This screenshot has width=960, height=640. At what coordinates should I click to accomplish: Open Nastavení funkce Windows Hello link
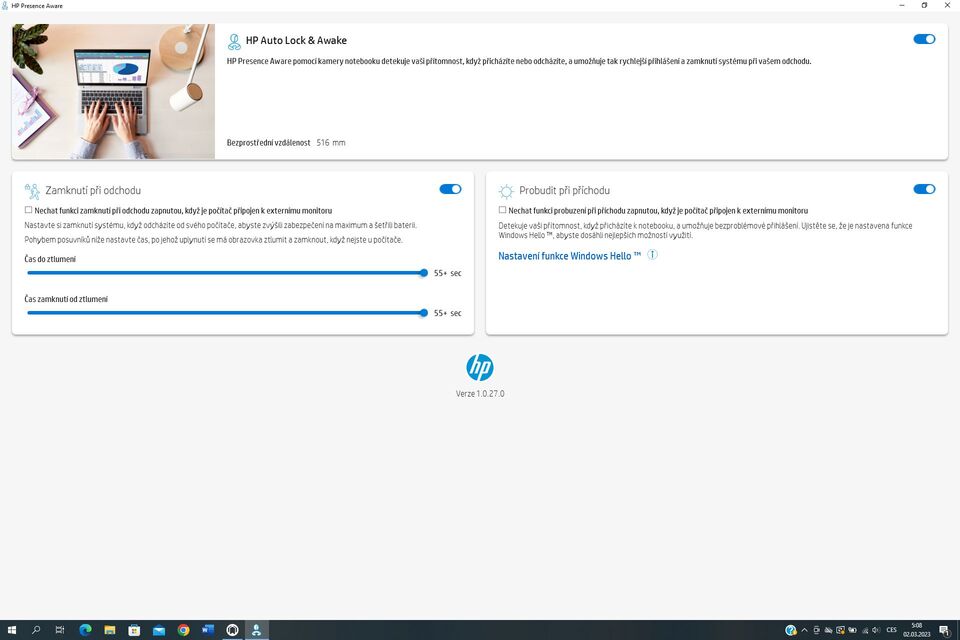(566, 255)
